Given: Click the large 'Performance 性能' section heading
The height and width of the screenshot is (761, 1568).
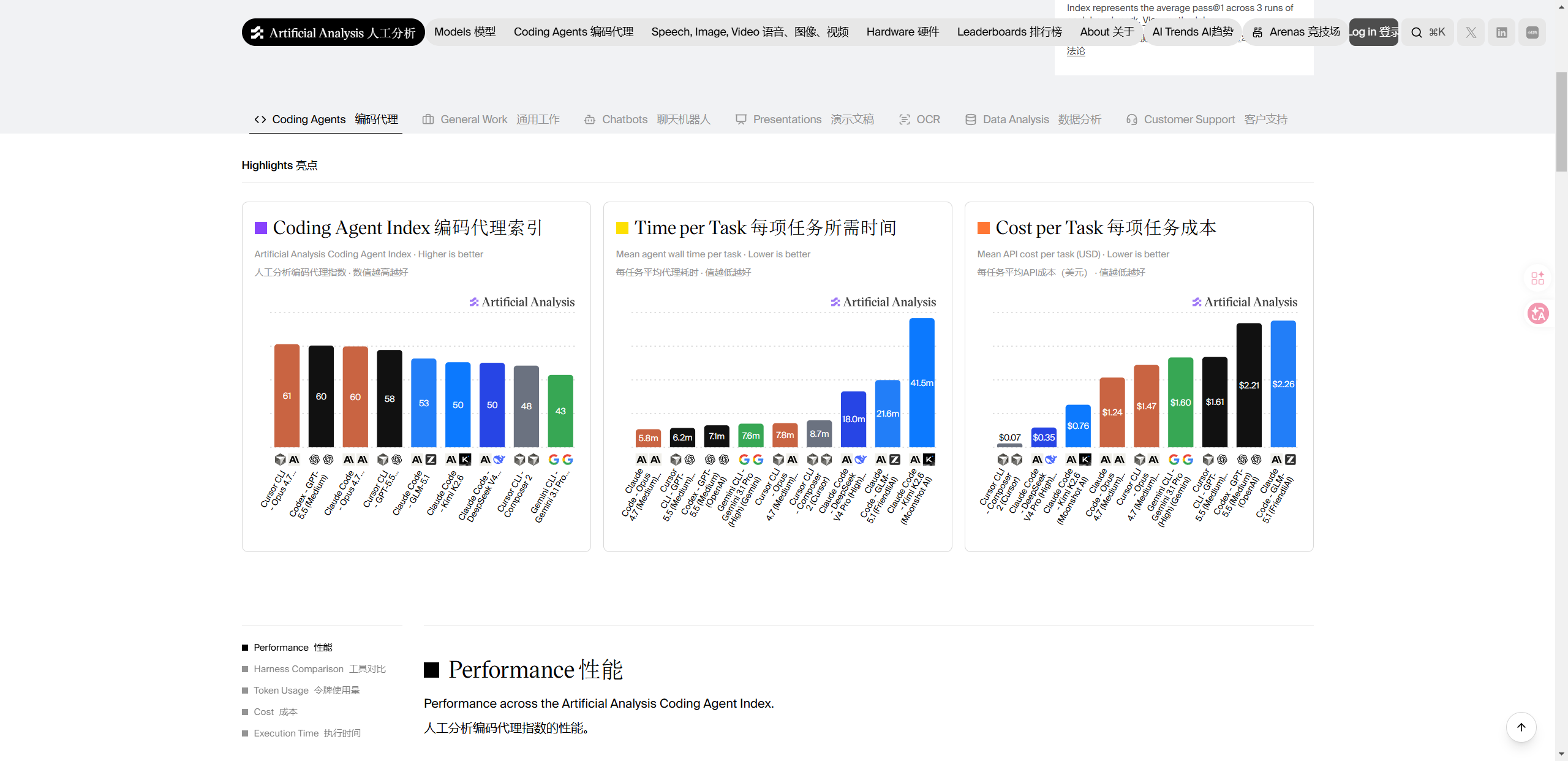Looking at the screenshot, I should (535, 670).
